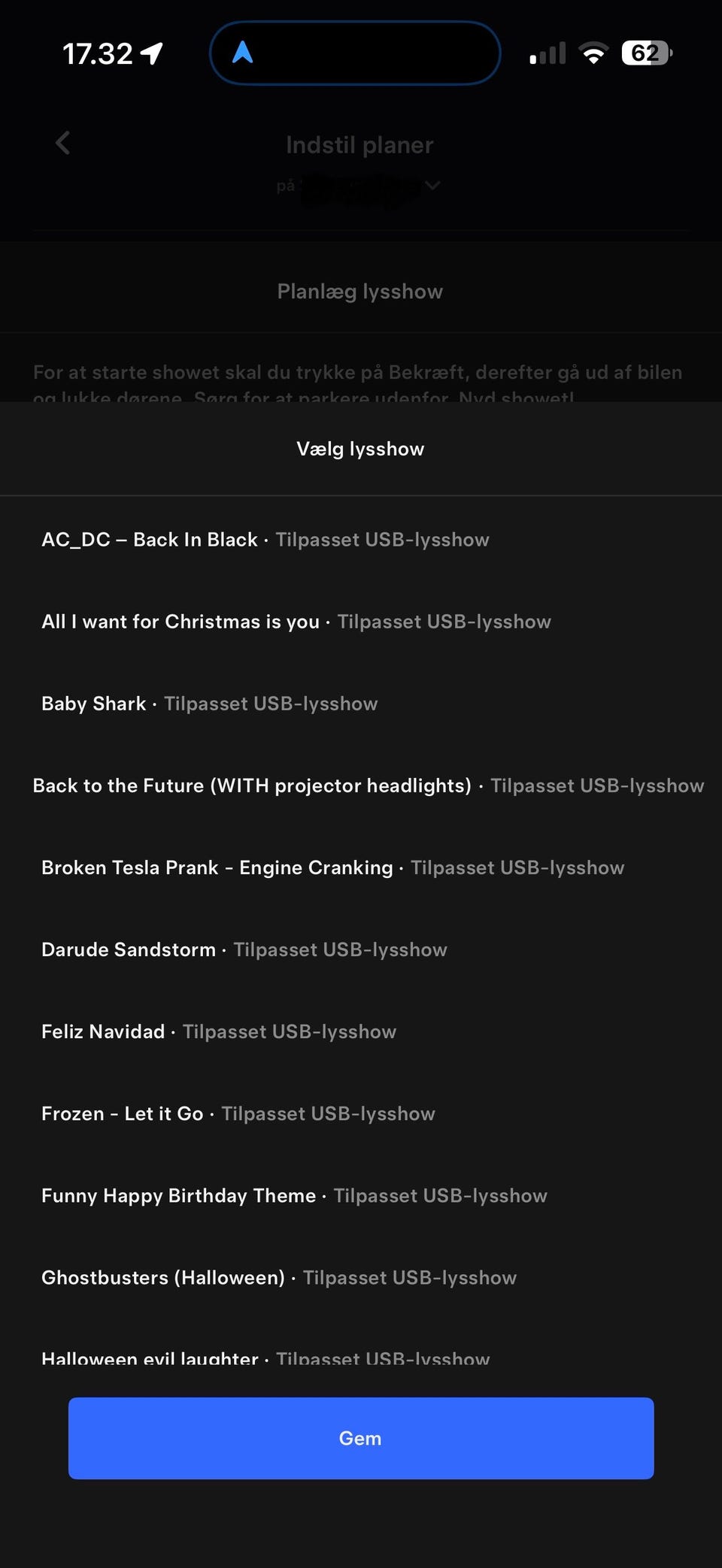This screenshot has width=722, height=1568.
Task: Select AC_DC – Back In Black lightshow
Action: tap(265, 540)
